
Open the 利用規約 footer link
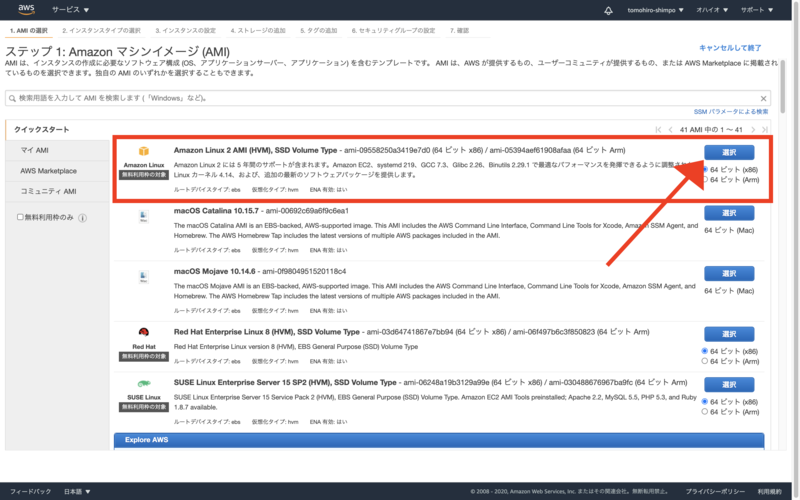click(769, 491)
